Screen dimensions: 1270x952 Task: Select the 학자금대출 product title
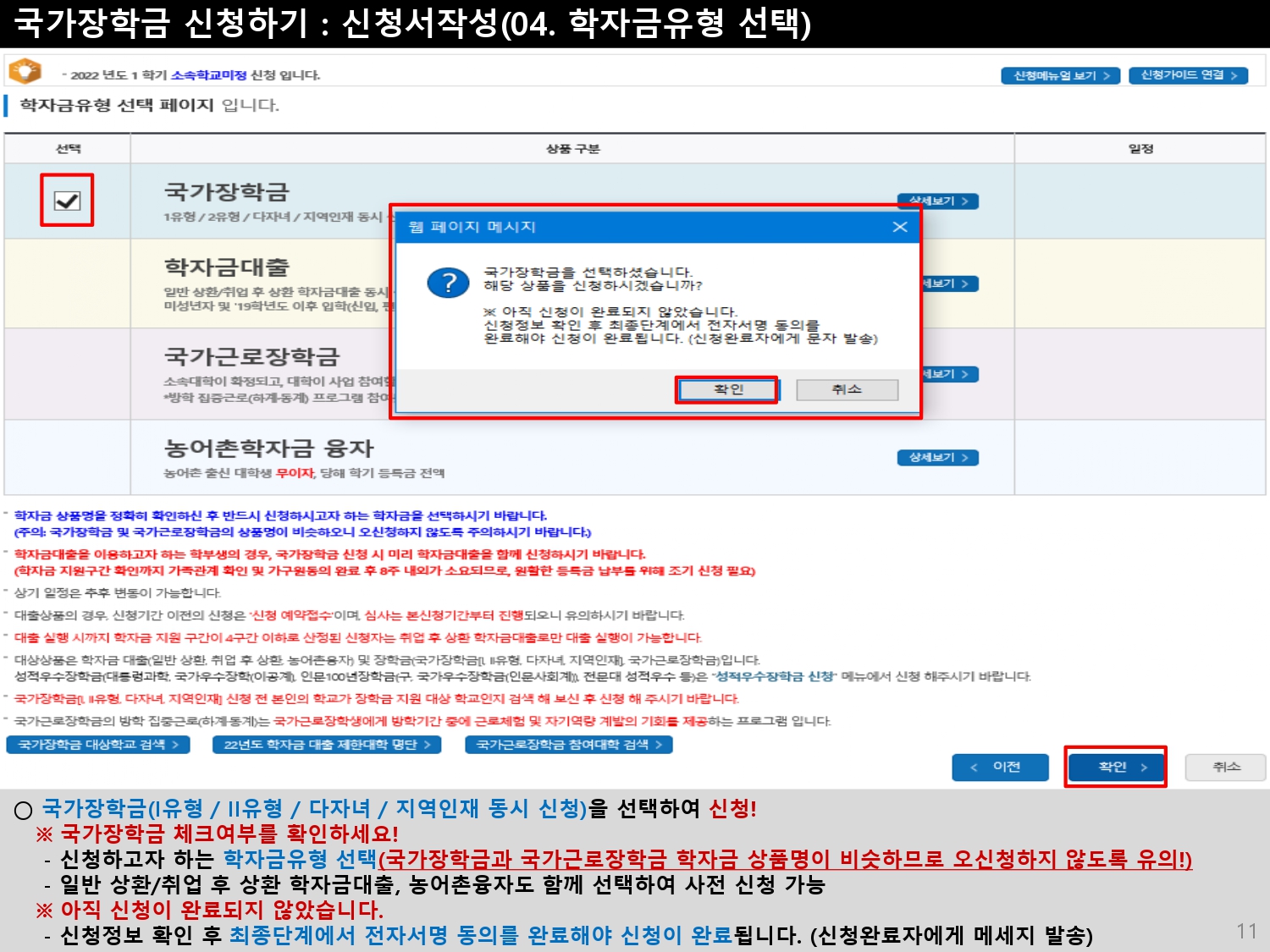[227, 267]
